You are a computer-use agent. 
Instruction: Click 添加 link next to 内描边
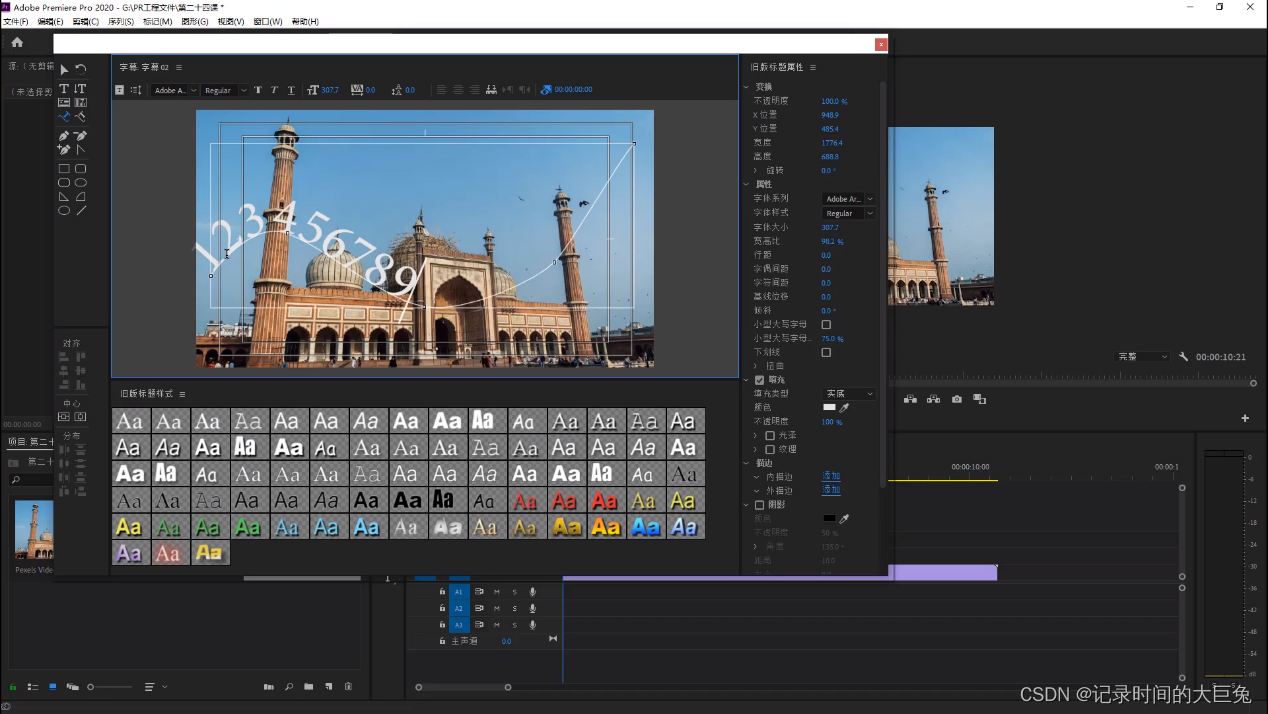point(831,477)
